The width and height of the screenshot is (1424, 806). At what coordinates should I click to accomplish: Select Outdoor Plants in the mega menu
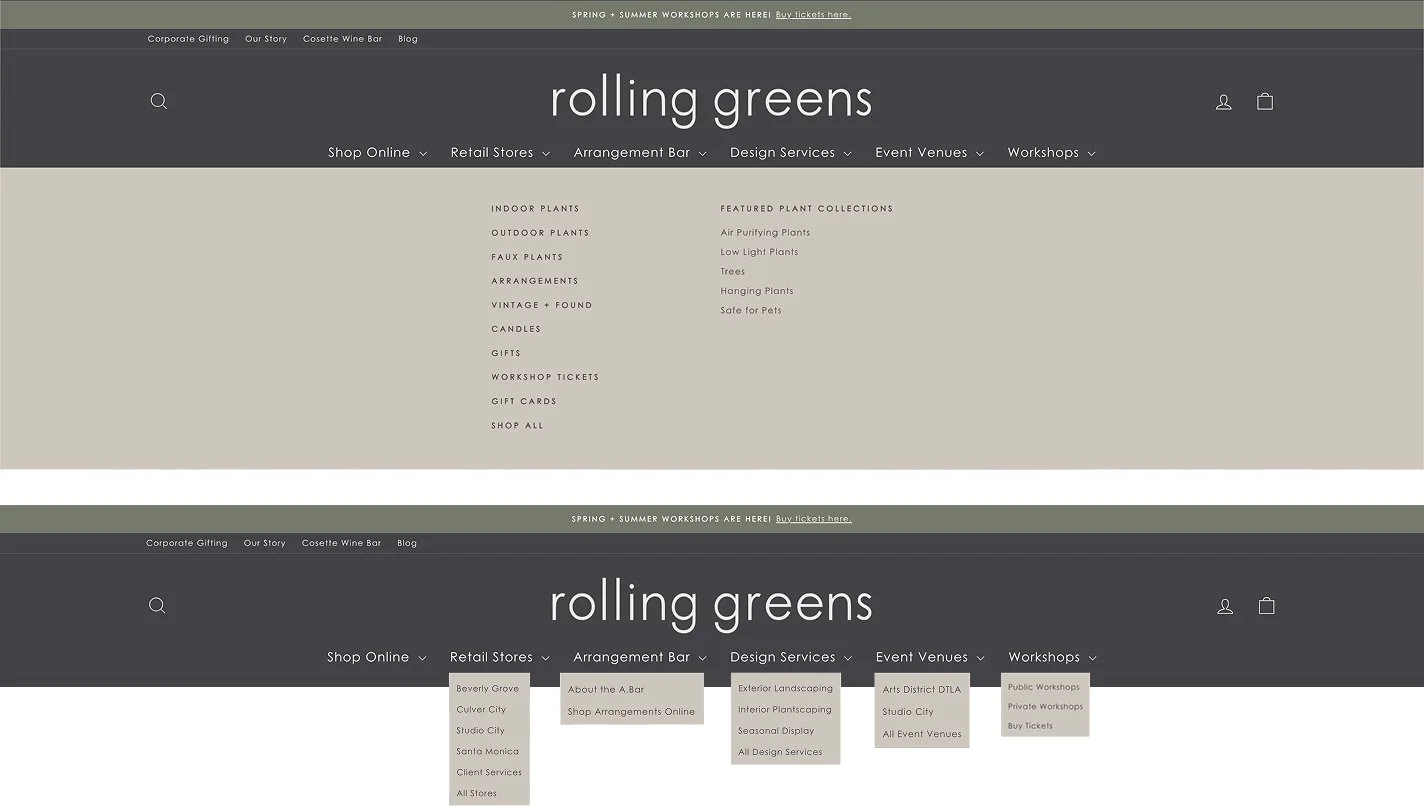540,233
